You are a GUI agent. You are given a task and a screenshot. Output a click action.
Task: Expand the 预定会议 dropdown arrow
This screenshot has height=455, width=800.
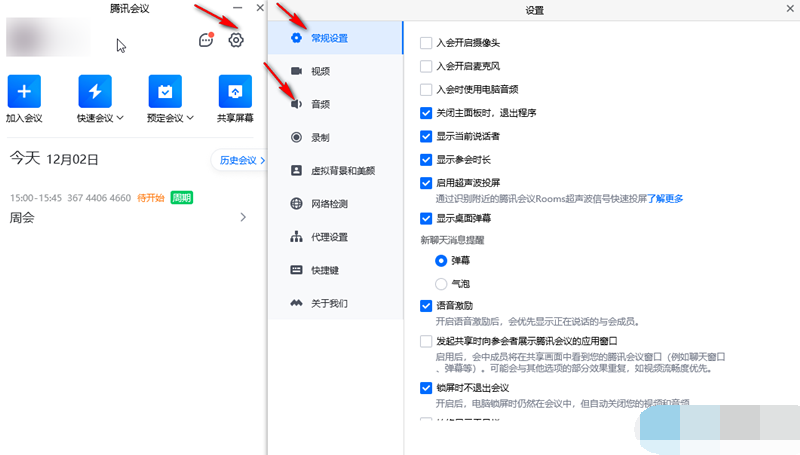click(191, 119)
